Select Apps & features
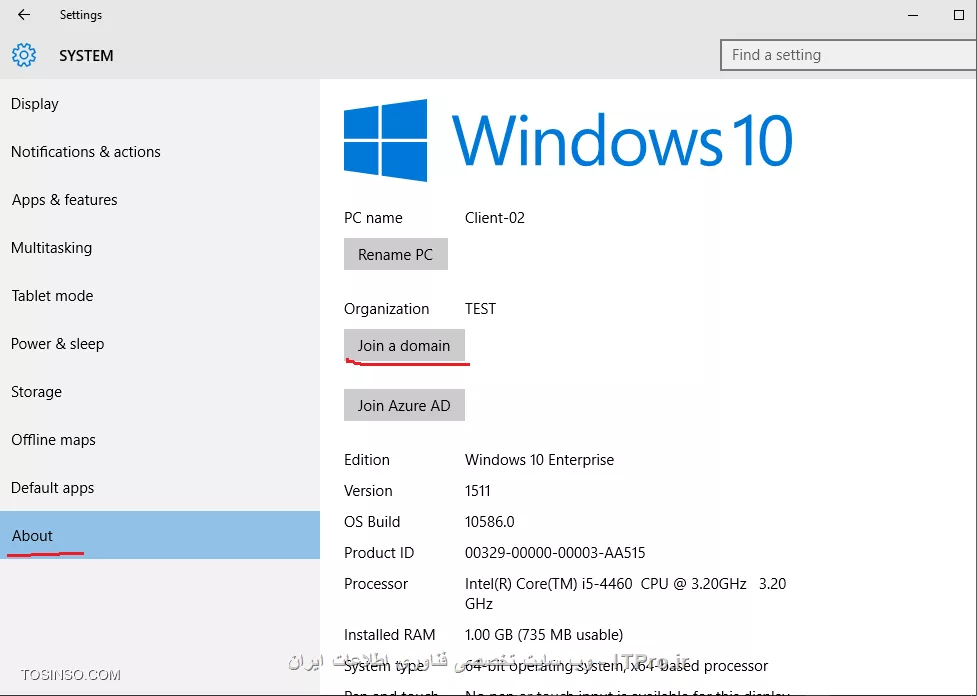977x696 pixels. point(160,199)
